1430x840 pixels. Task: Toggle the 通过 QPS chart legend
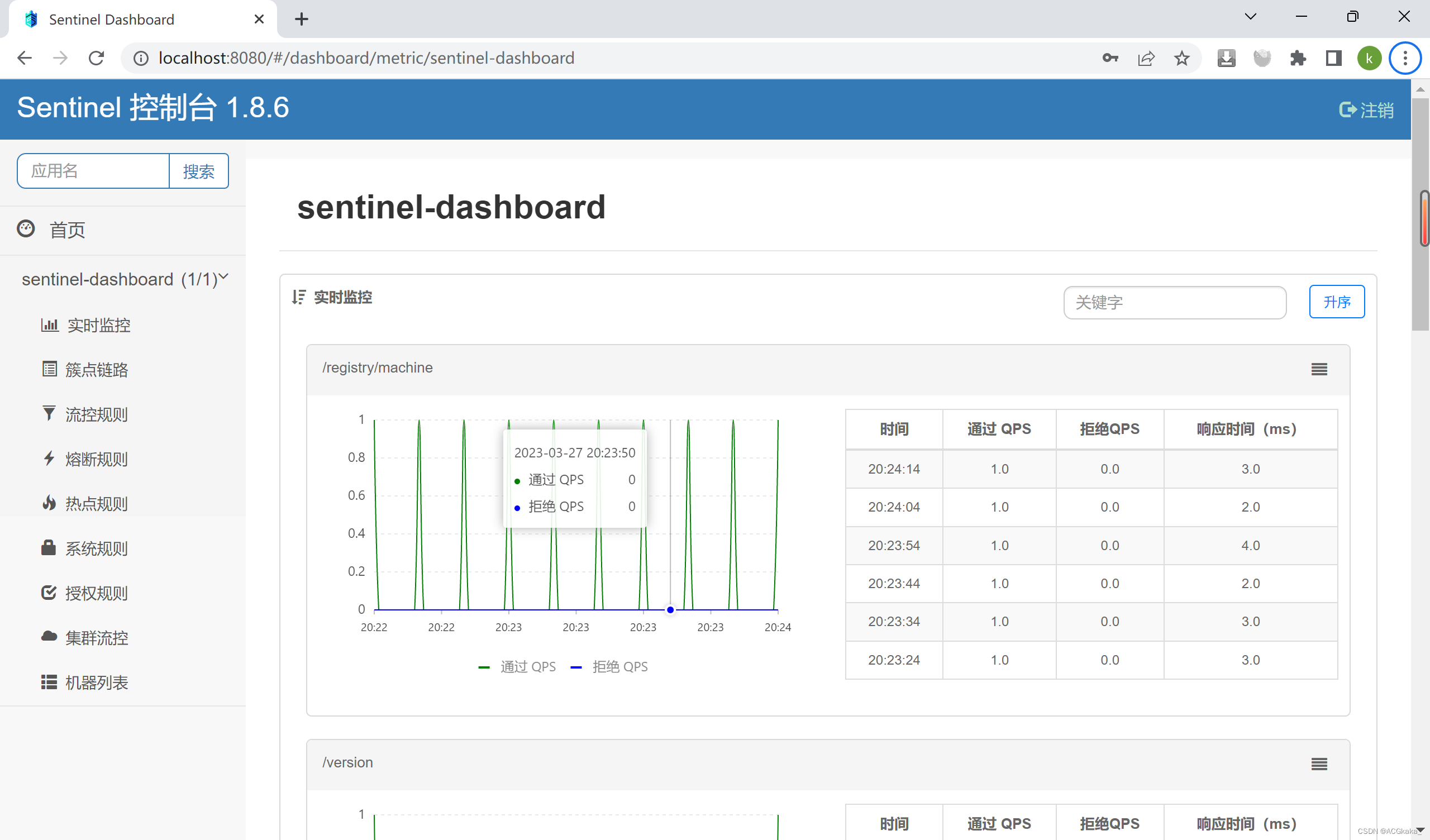pos(517,666)
